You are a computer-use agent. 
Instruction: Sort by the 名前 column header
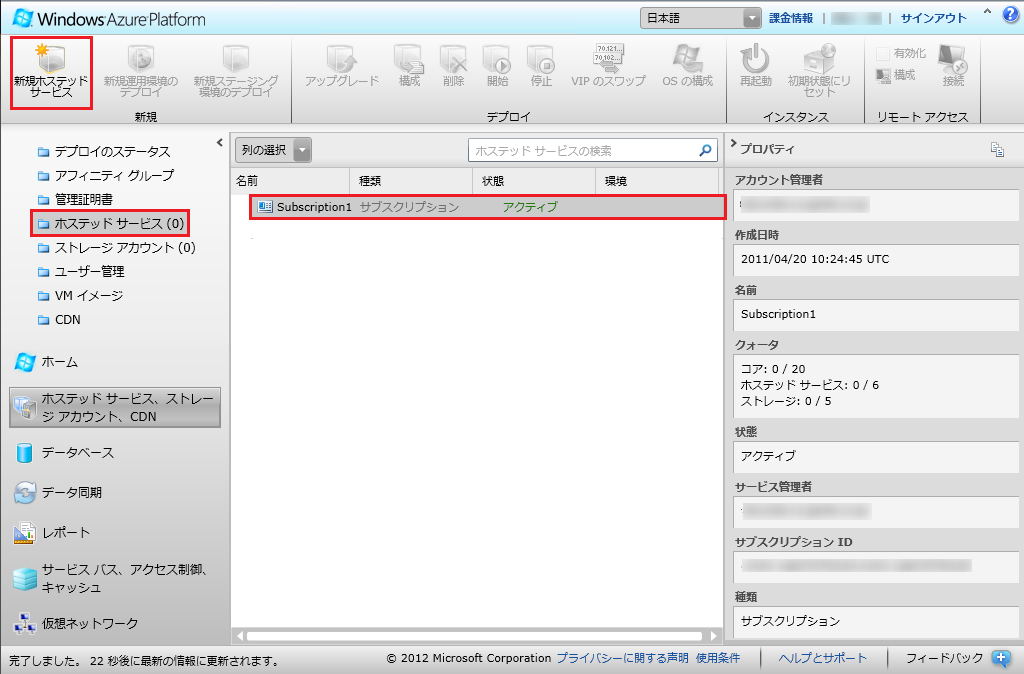291,181
